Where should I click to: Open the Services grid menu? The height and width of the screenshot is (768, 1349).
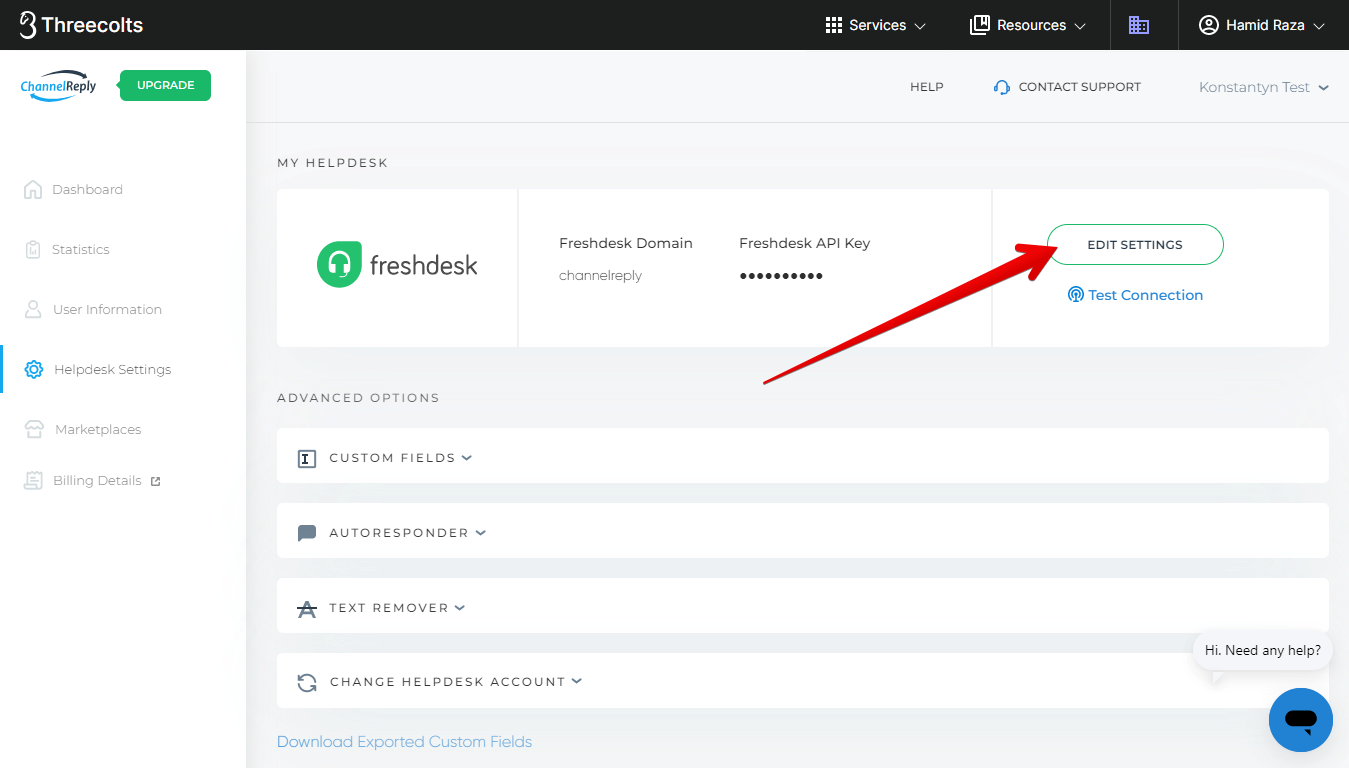pos(876,25)
